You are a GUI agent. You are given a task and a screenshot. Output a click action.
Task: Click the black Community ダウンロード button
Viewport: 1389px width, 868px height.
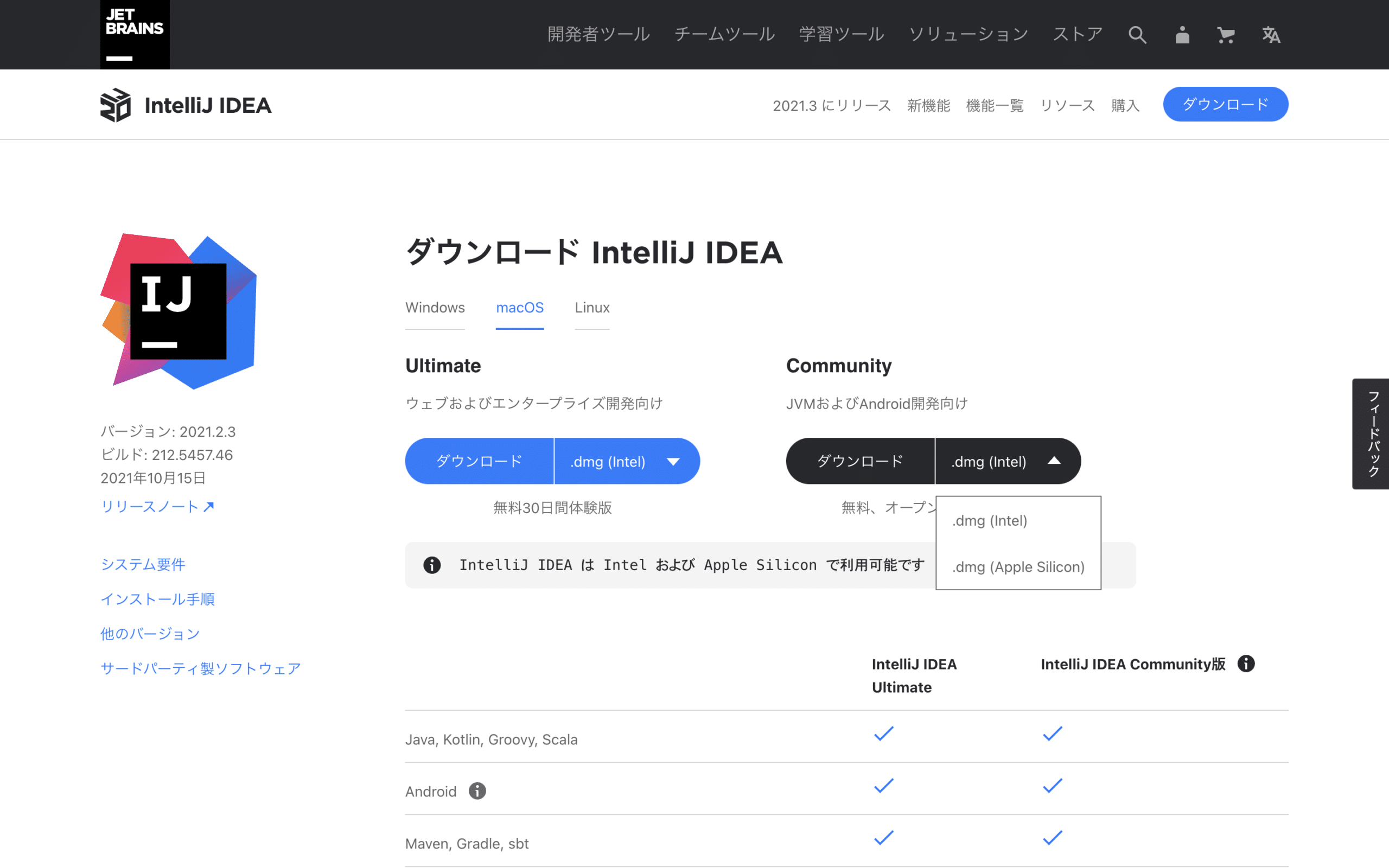tap(860, 461)
